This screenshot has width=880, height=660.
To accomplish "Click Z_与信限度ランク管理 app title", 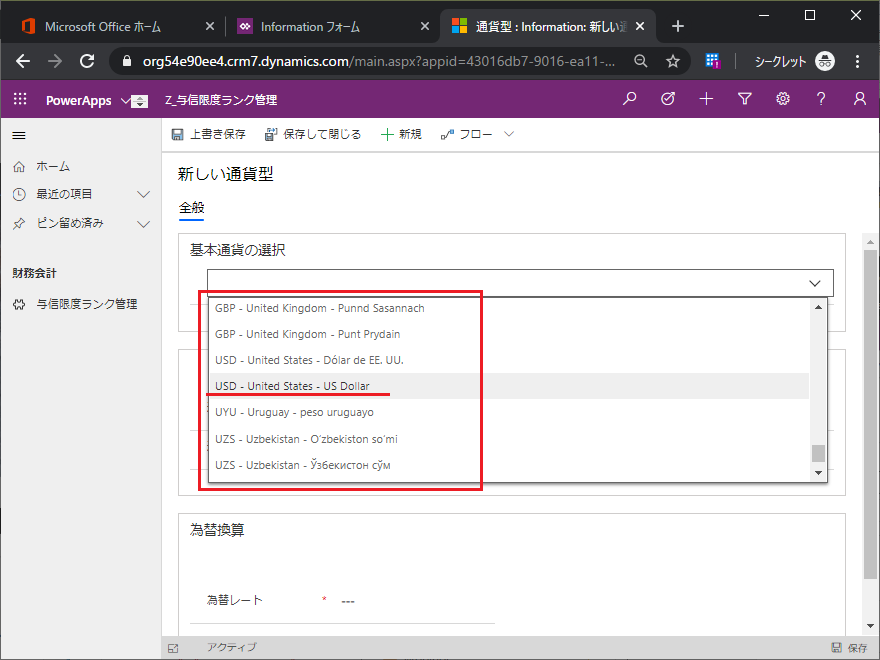I will [221, 100].
